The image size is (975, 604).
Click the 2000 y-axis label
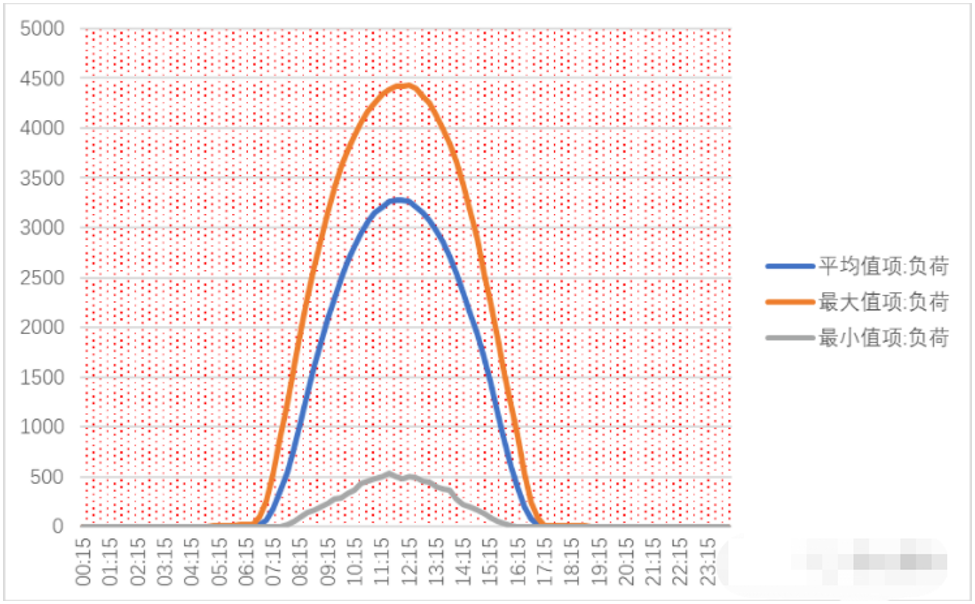[42, 327]
